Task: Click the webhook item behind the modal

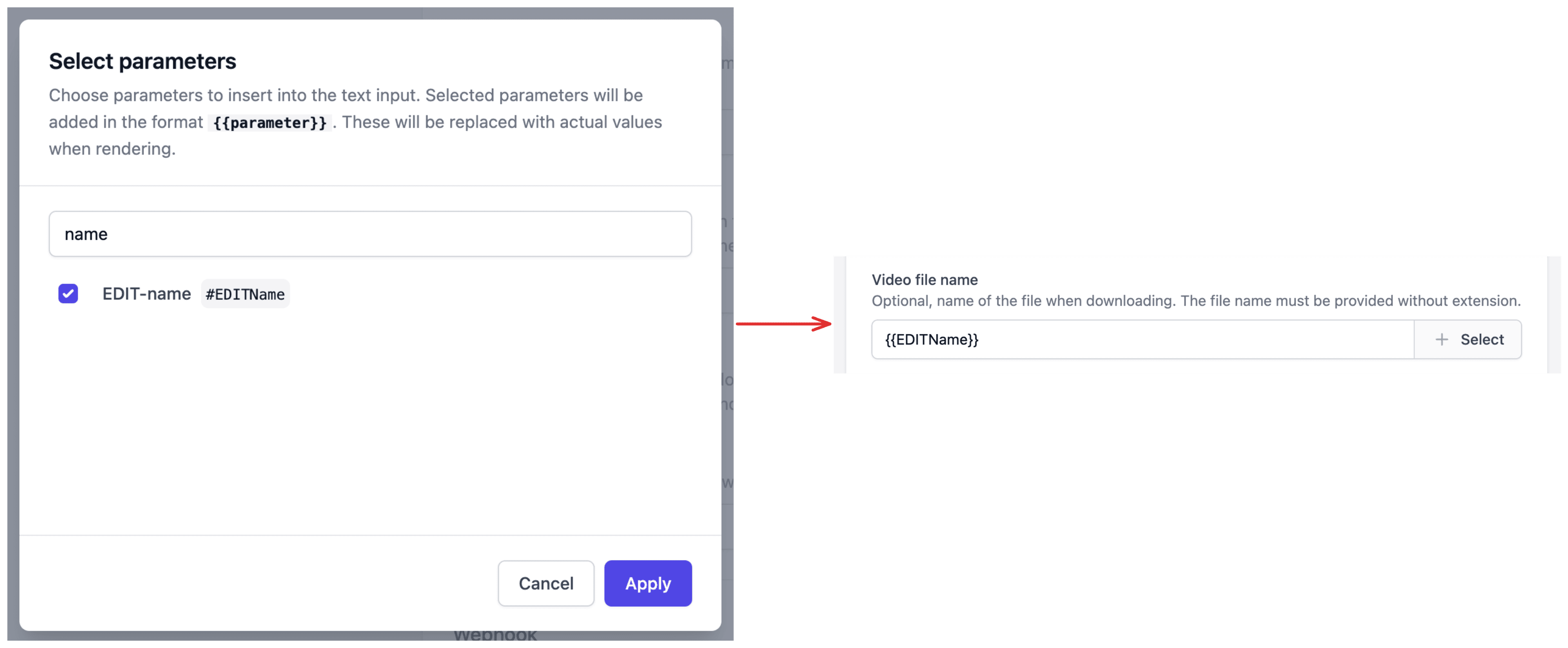Action: (495, 637)
